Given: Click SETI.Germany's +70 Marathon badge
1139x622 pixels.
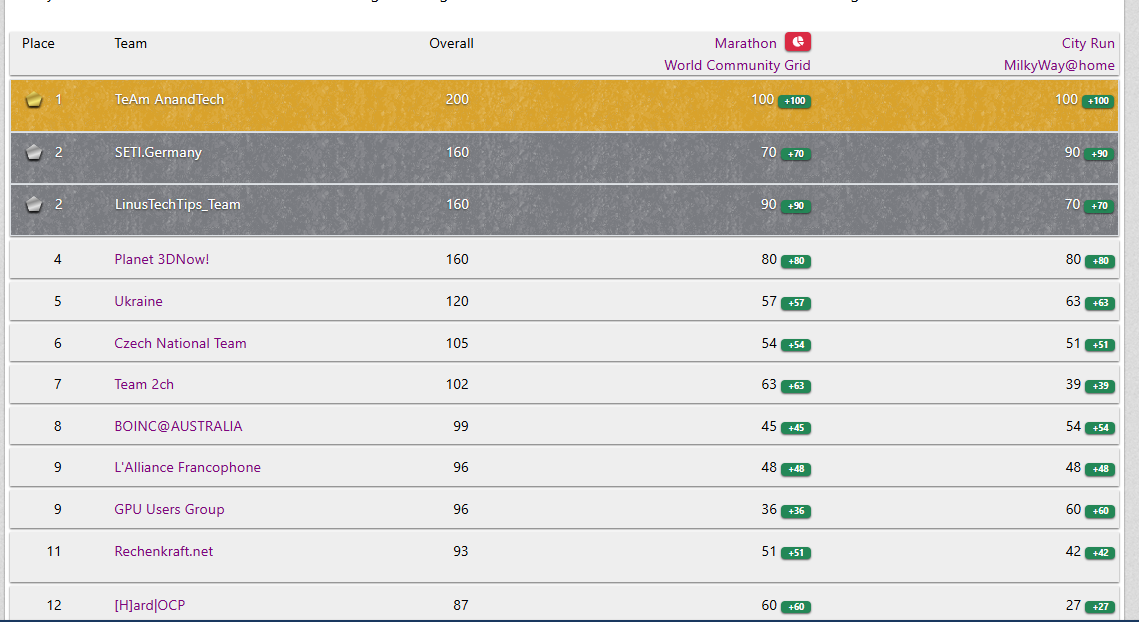Looking at the screenshot, I should click(x=796, y=154).
